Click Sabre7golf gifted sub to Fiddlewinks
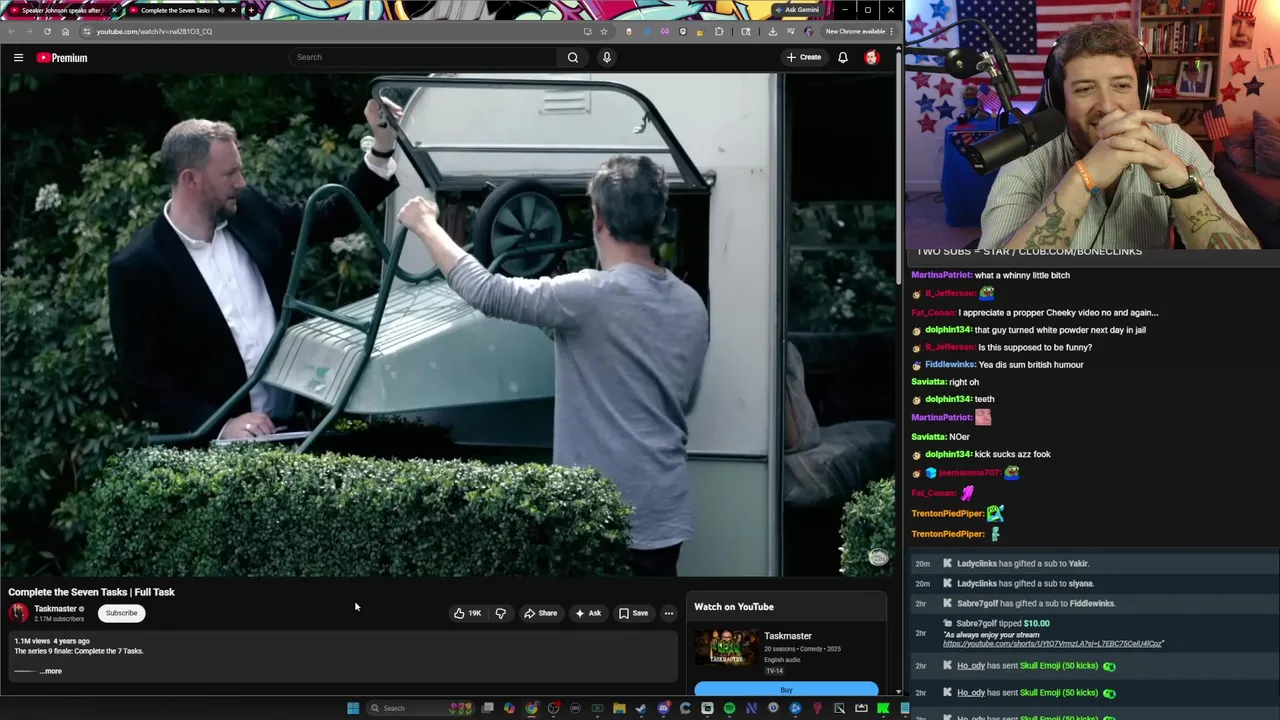 [1035, 603]
